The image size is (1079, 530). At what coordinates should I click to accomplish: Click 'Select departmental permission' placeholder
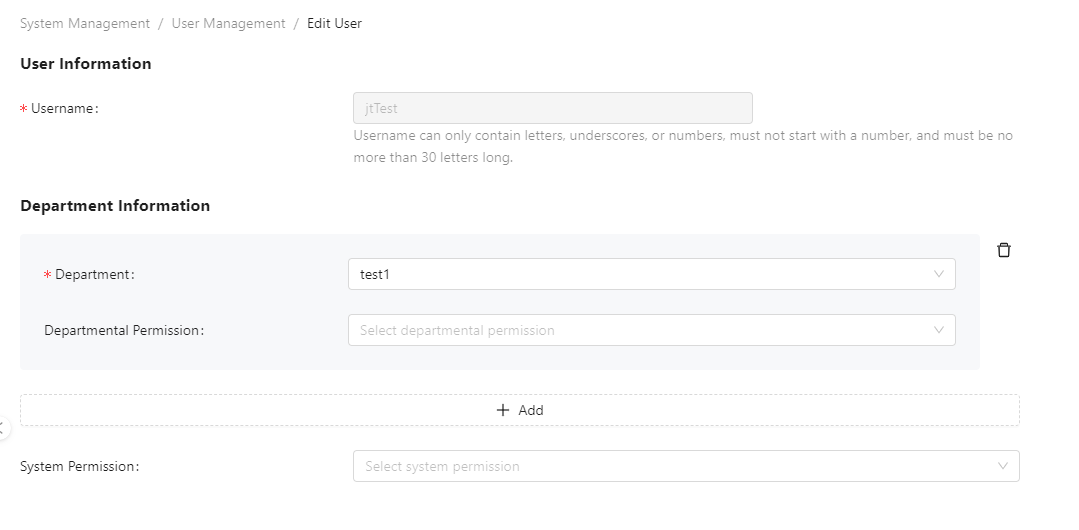(457, 330)
